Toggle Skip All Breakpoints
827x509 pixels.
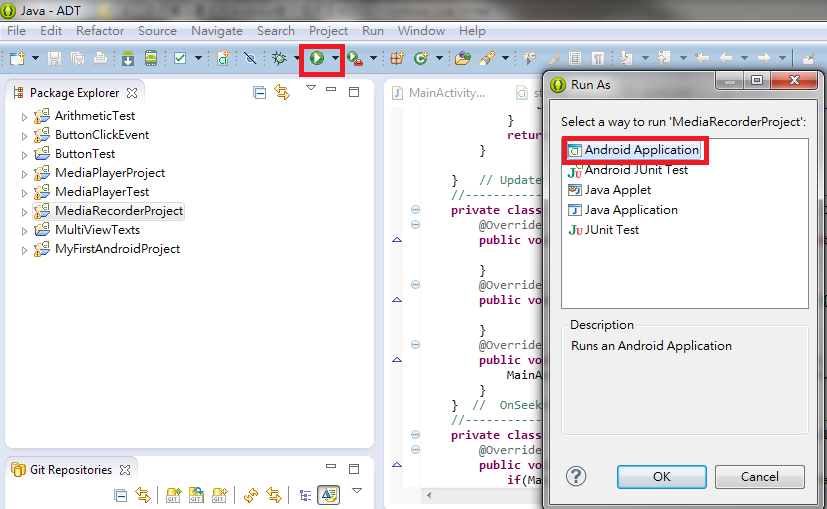tap(251, 58)
